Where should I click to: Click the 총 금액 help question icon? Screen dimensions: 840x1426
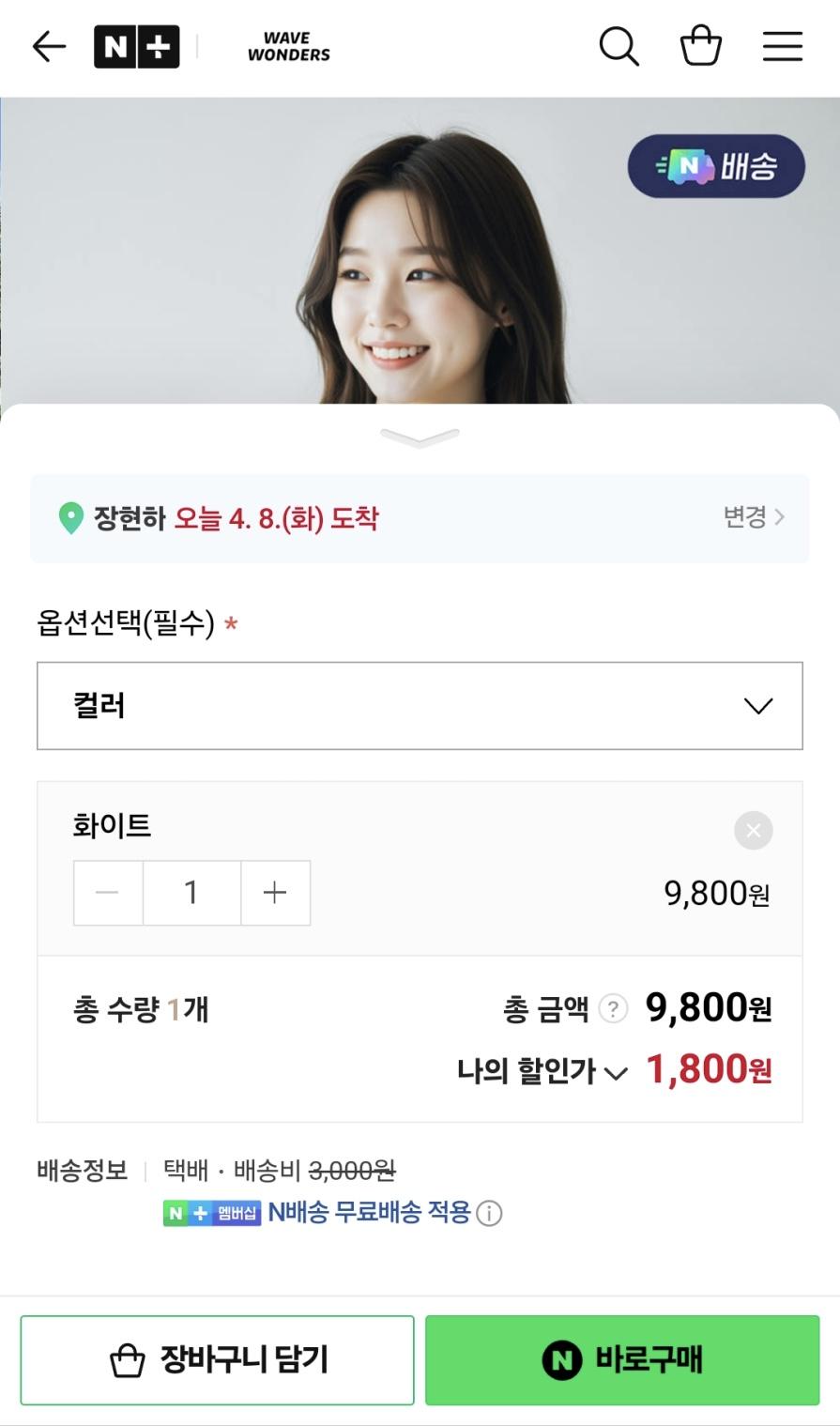click(x=613, y=1009)
